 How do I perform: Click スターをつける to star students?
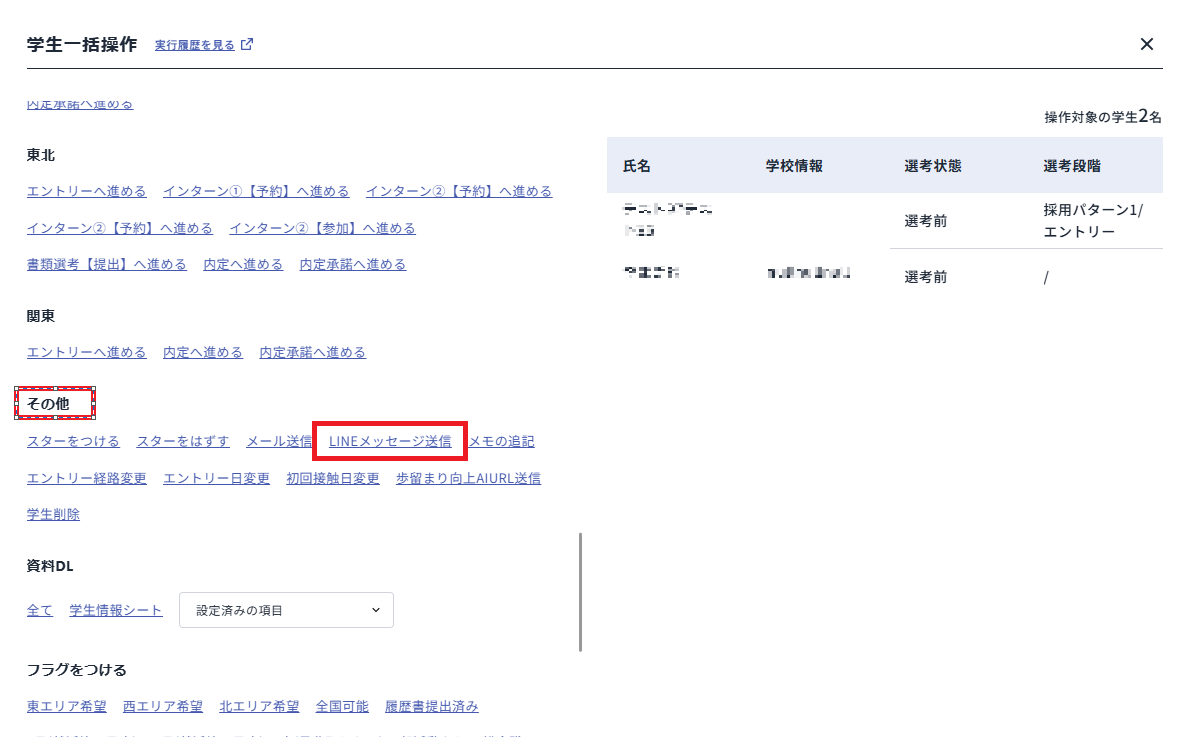point(73,441)
